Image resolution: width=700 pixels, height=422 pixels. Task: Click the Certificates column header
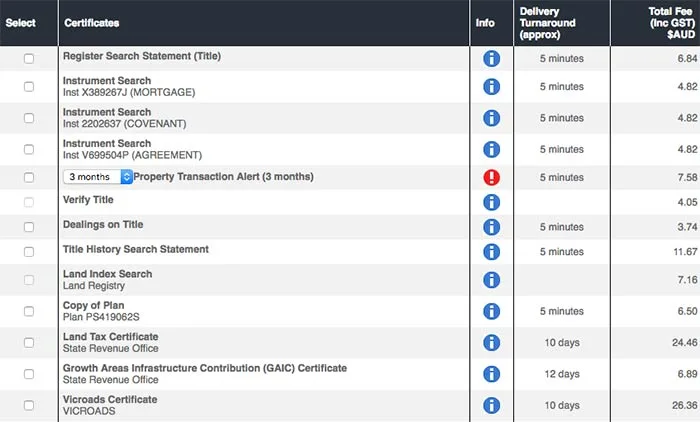tap(92, 22)
